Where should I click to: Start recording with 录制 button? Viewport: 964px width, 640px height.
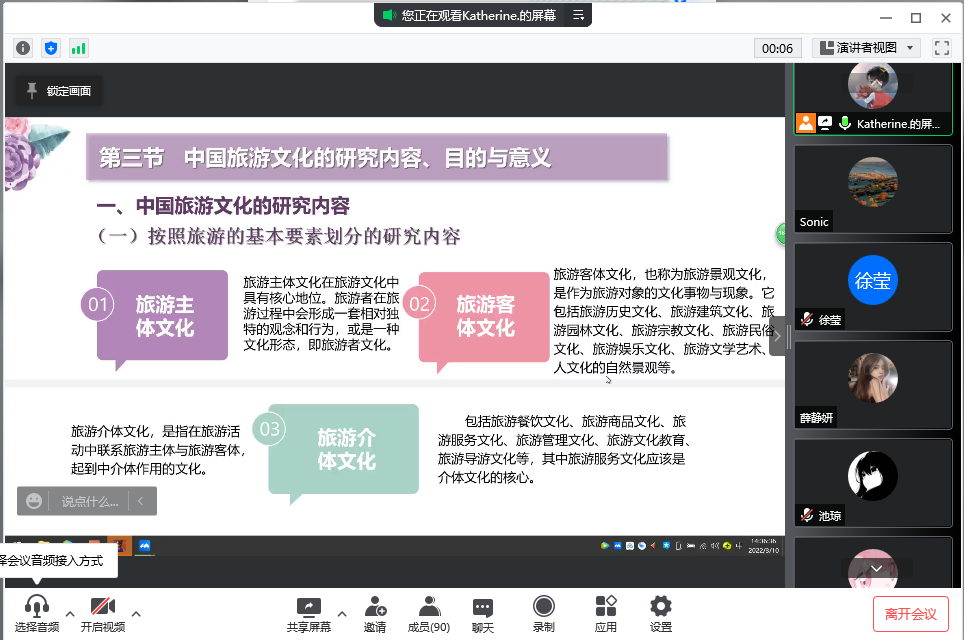coord(543,613)
